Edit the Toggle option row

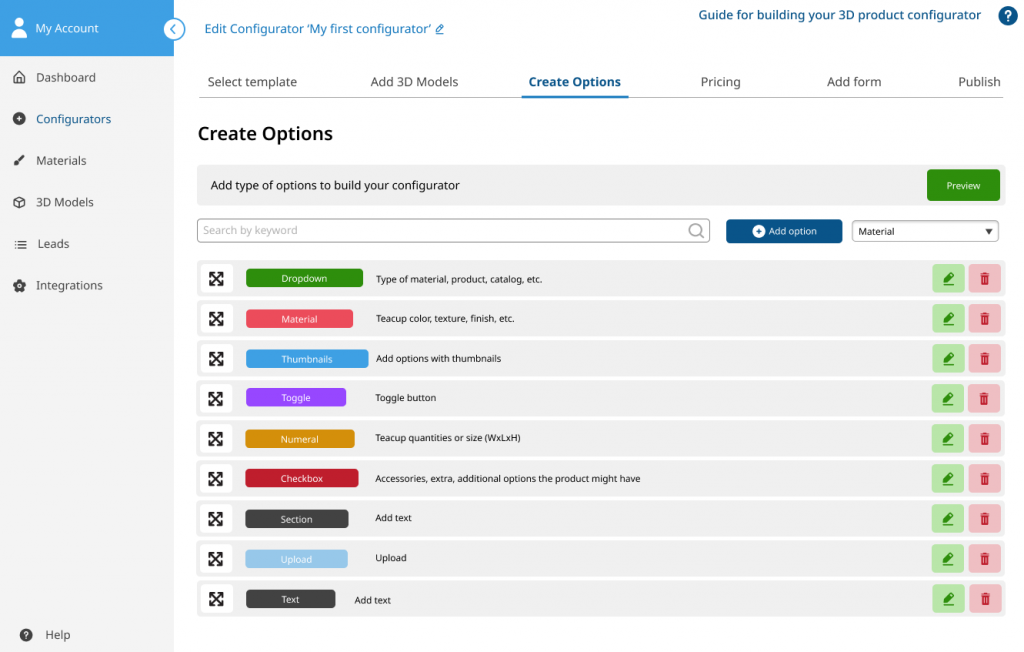(947, 399)
